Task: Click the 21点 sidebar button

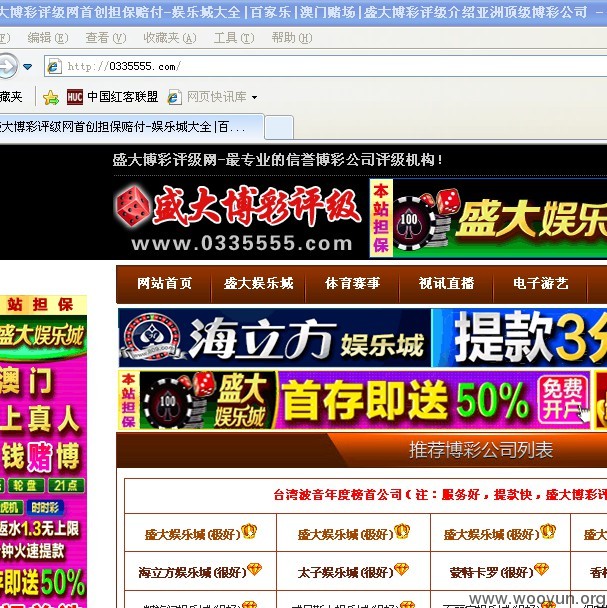Action: (x=66, y=485)
